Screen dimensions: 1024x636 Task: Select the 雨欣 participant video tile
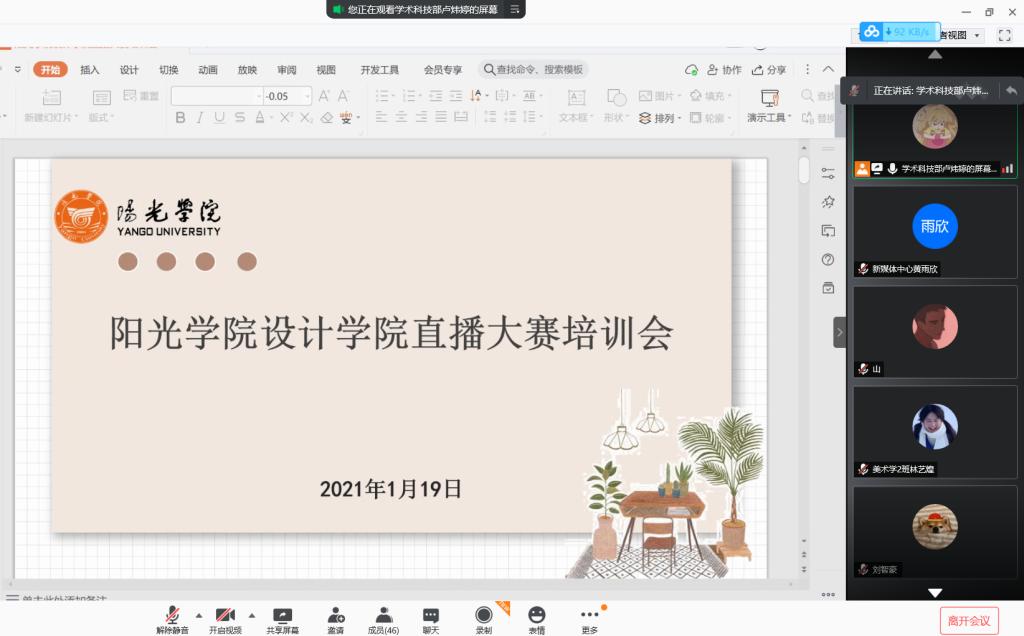pyautogui.click(x=935, y=232)
